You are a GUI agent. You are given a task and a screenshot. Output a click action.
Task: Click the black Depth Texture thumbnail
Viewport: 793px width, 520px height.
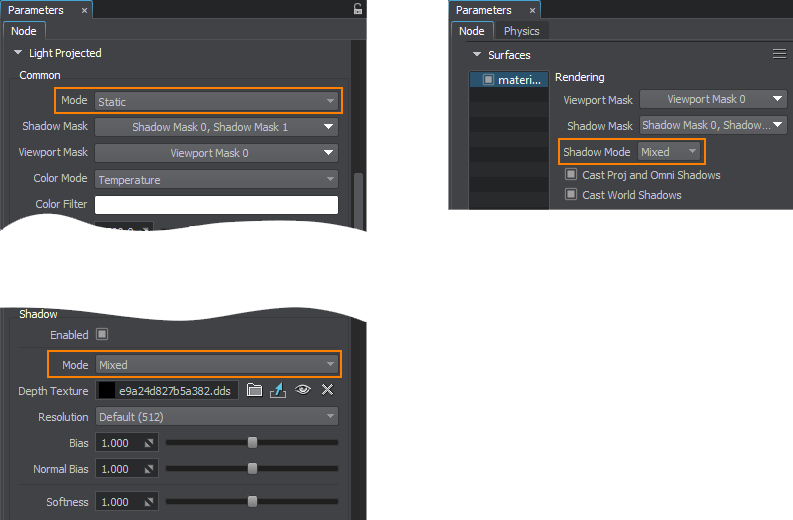point(106,391)
